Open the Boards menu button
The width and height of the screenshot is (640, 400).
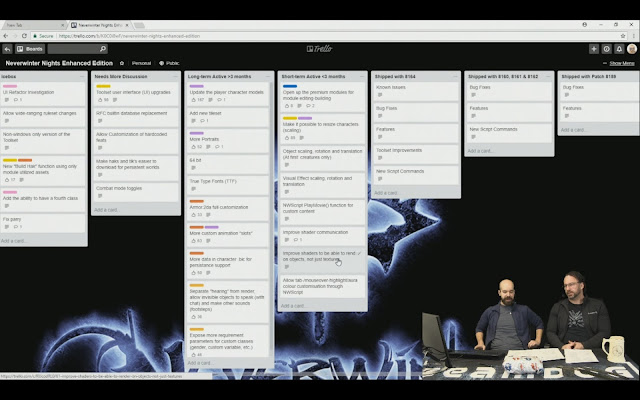point(30,49)
